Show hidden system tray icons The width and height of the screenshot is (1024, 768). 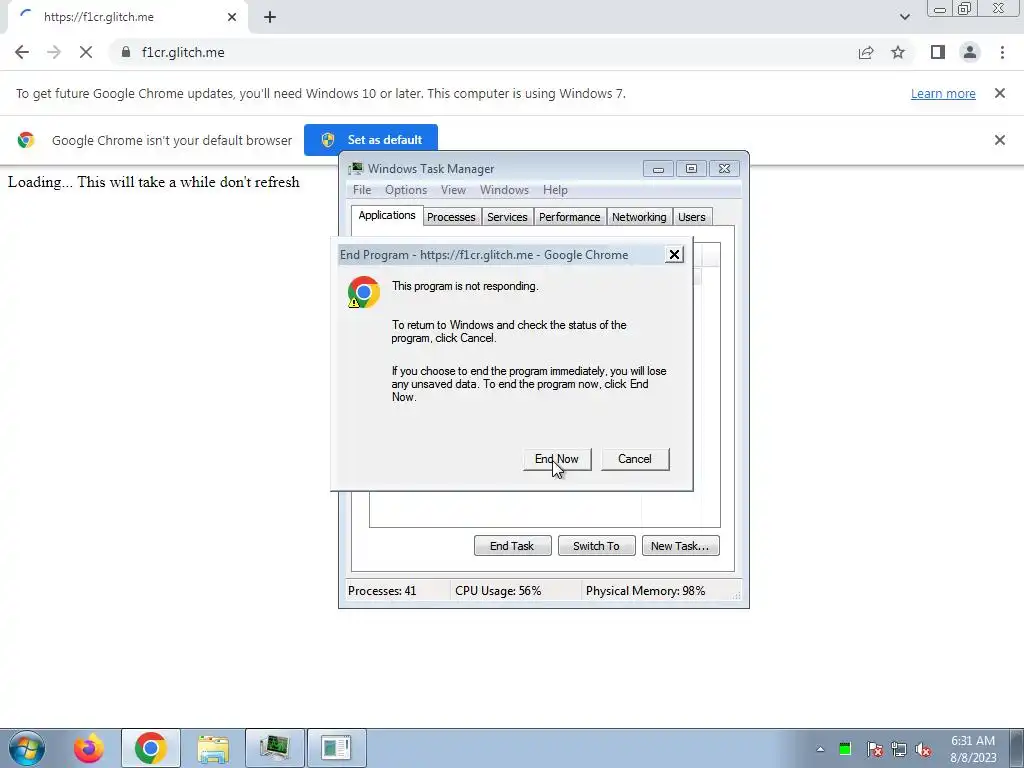(820, 749)
